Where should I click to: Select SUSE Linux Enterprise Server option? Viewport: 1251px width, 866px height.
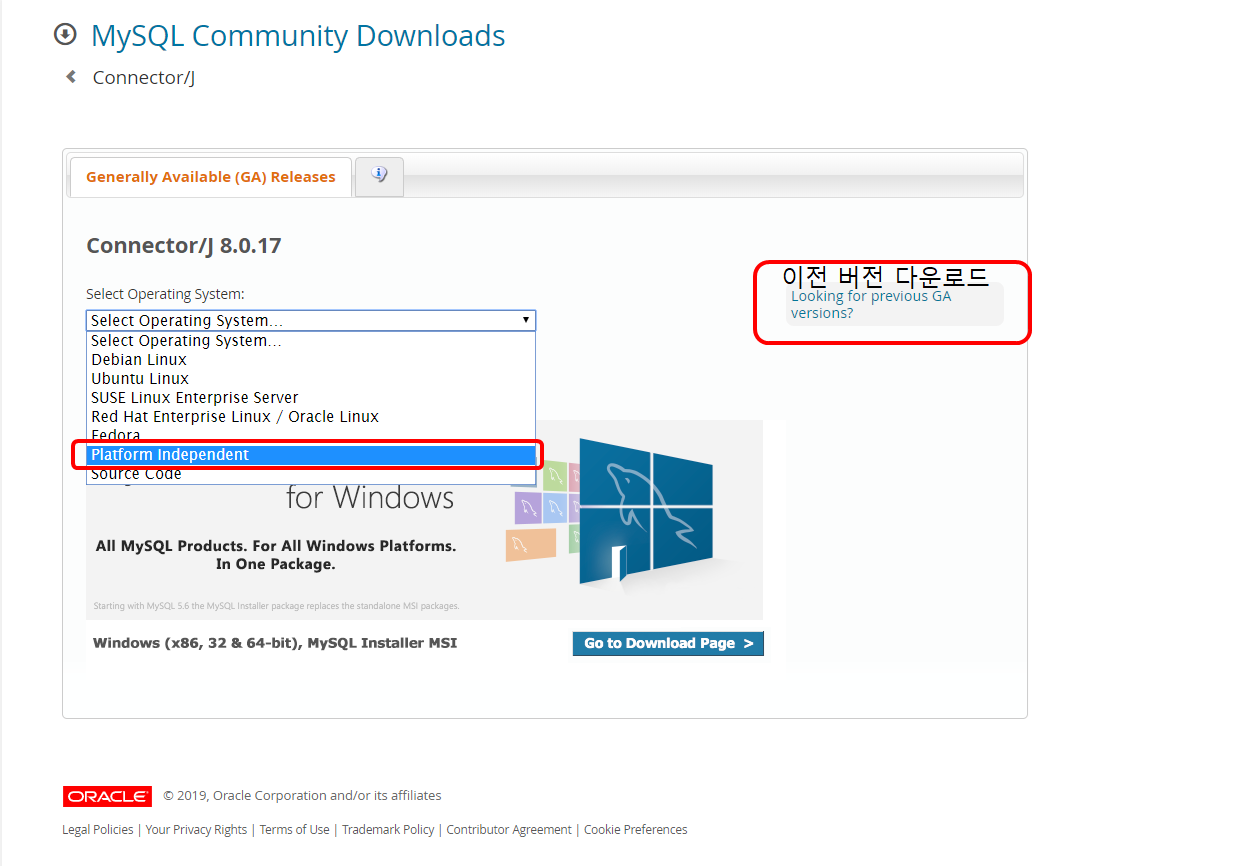(311, 398)
